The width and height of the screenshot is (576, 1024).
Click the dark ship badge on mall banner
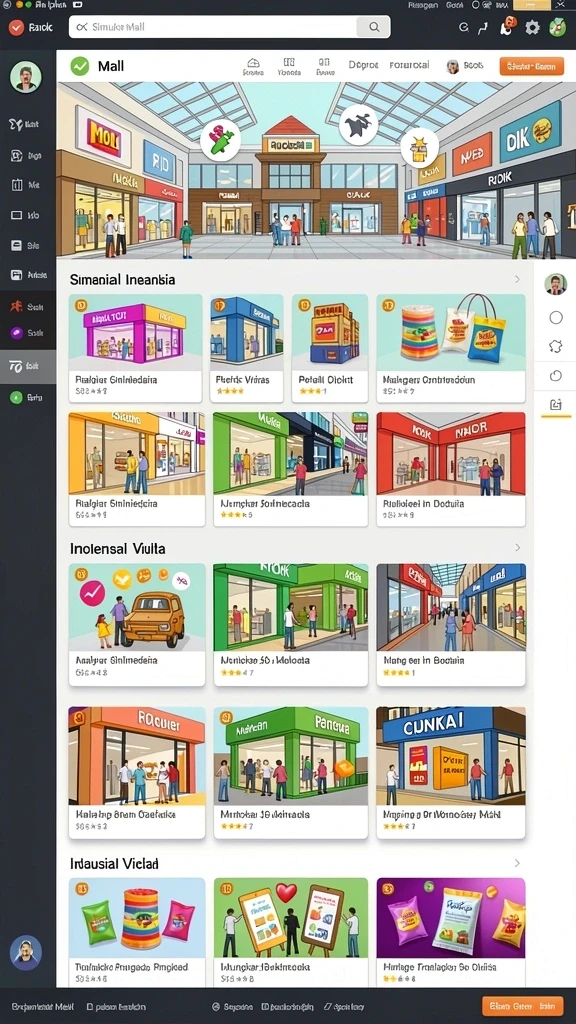click(x=359, y=125)
